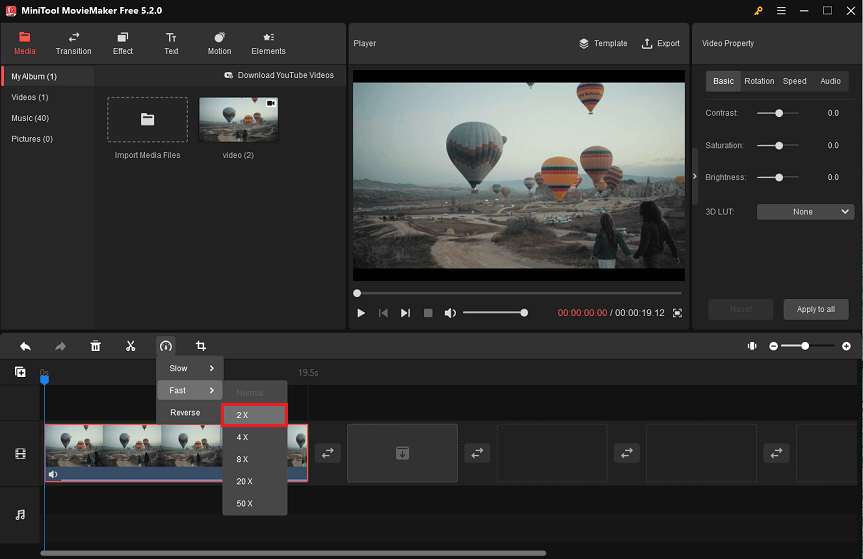
Task: Click the zoom to fit timeline icon
Action: tap(752, 346)
